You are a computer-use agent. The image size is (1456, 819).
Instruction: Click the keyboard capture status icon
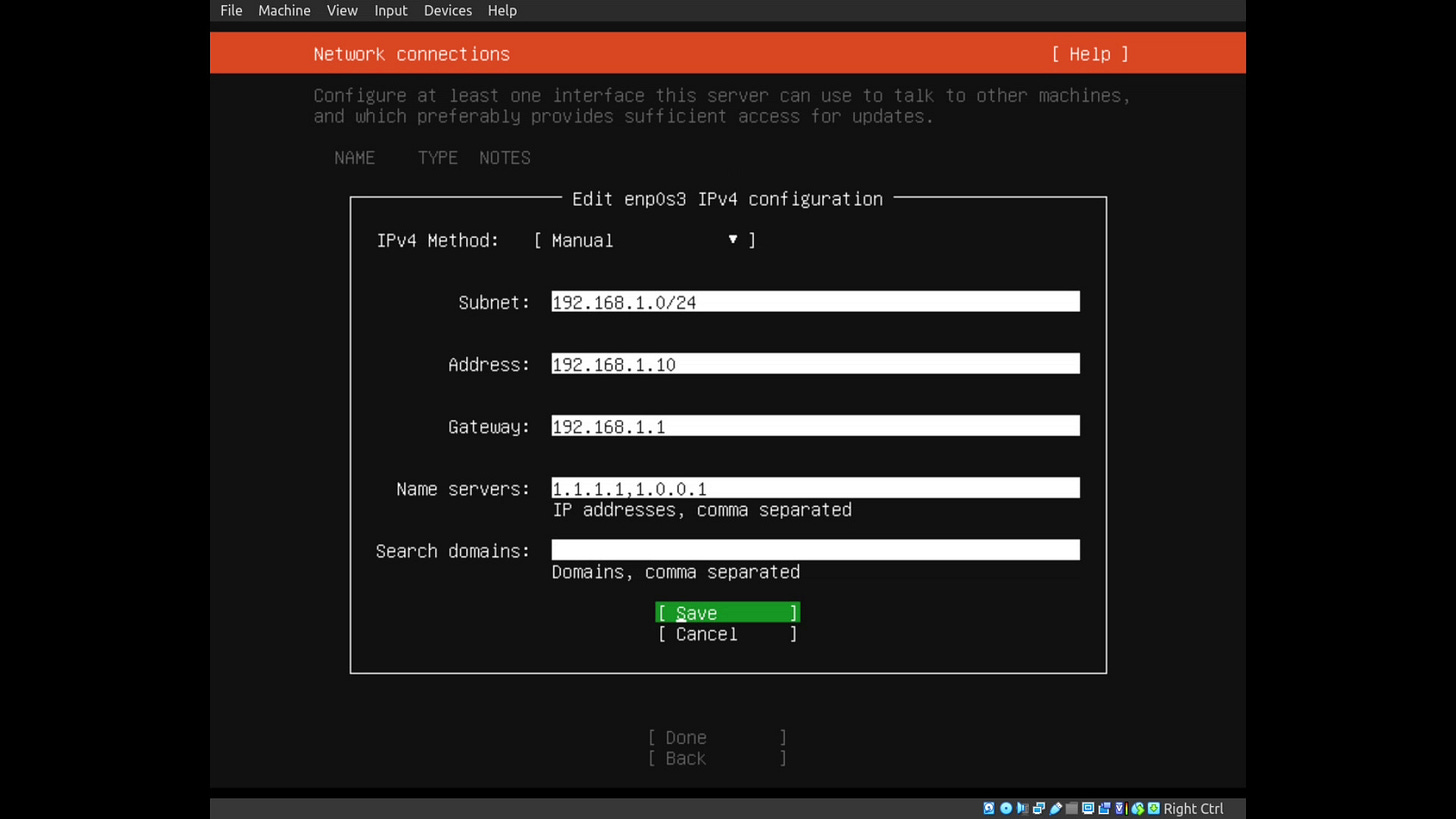[1151, 808]
